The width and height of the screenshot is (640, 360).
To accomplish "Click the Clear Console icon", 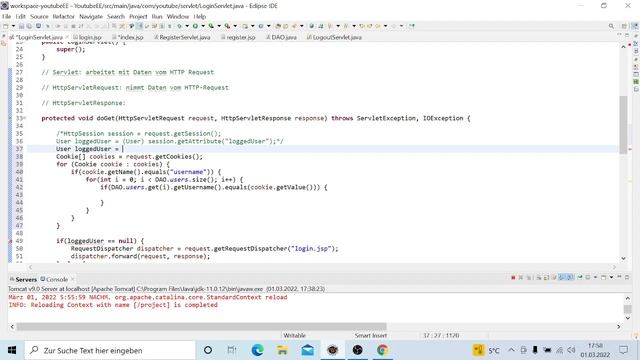I will (539, 278).
